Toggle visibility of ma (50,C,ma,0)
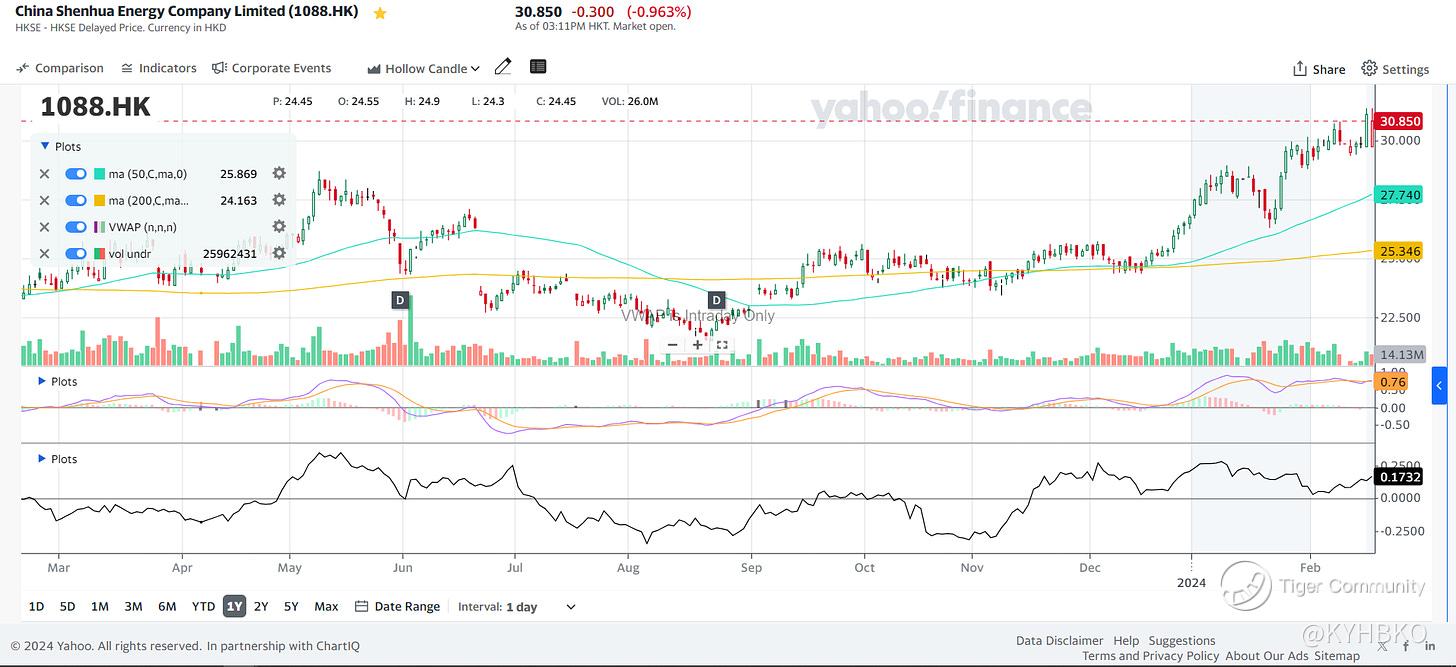1456x667 pixels. [x=76, y=173]
